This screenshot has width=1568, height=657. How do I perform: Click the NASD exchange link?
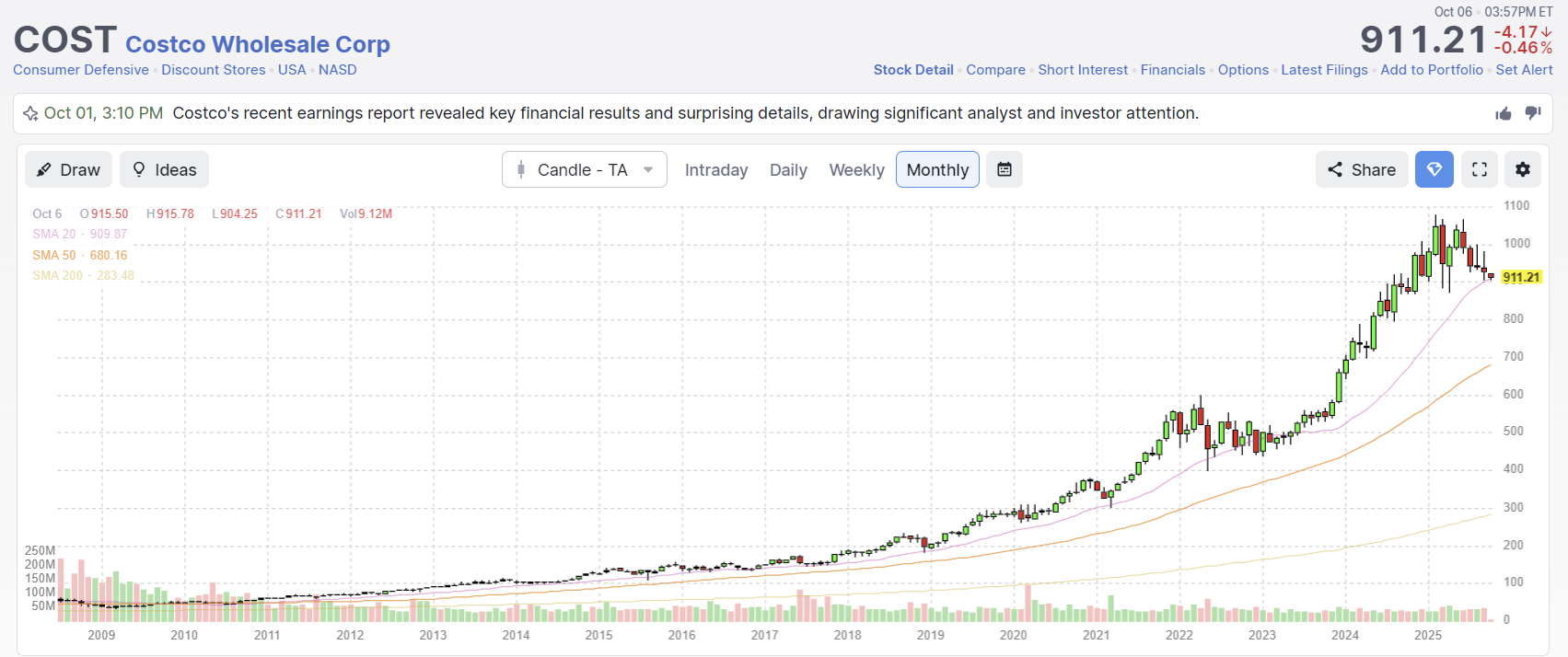(338, 70)
